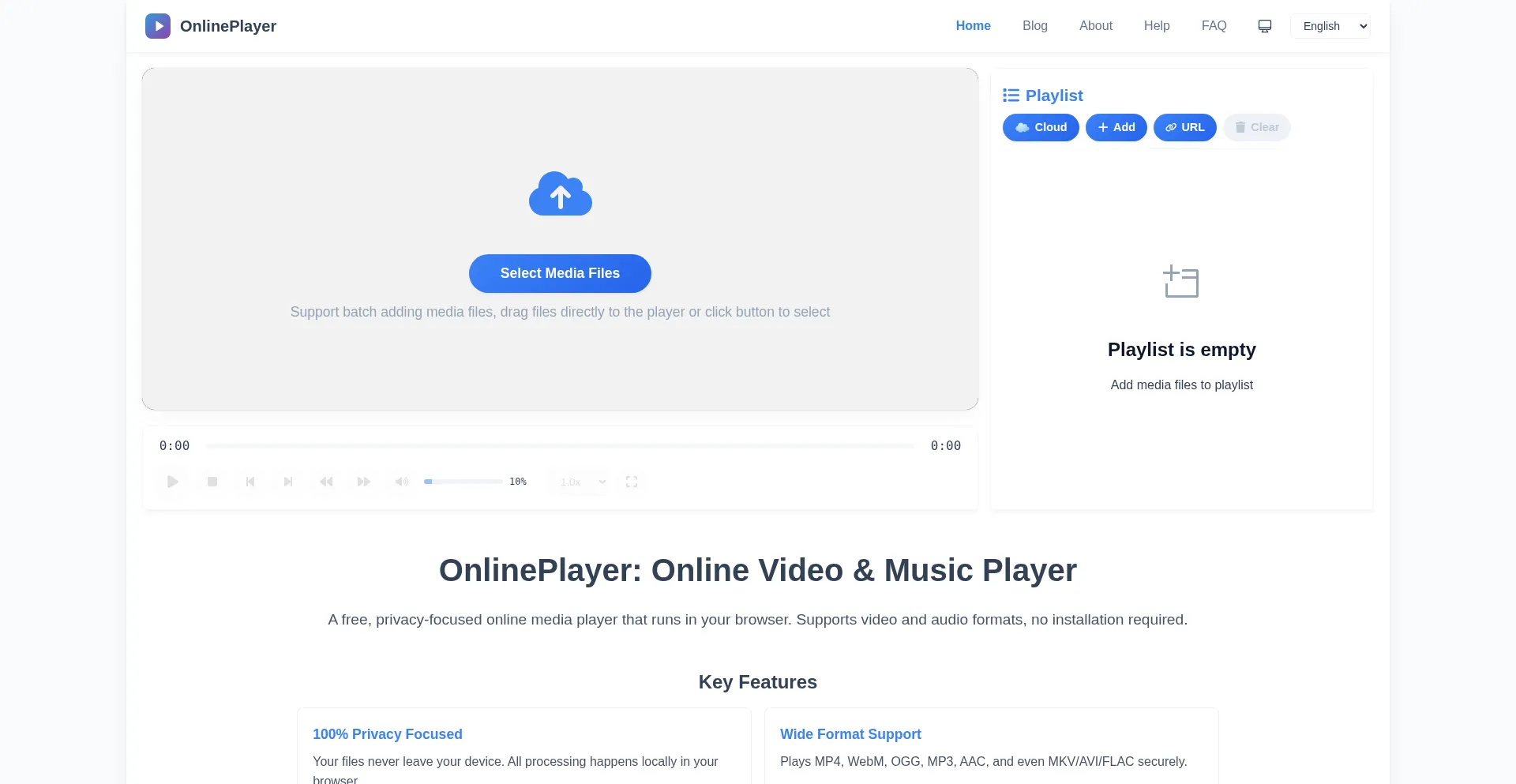Go to the Home page

974,26
